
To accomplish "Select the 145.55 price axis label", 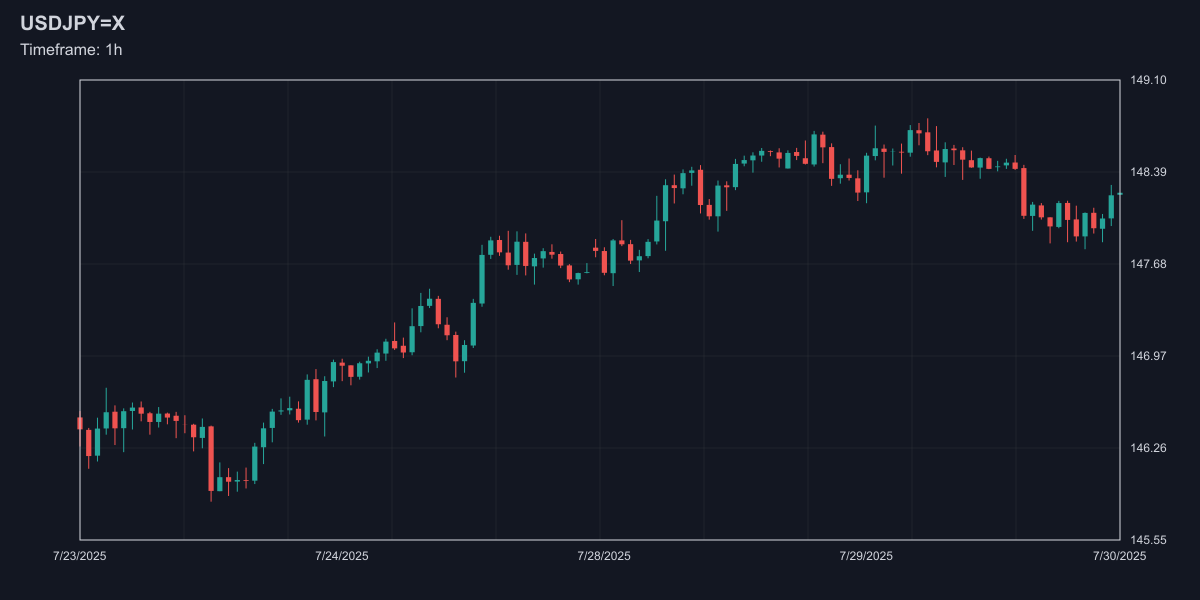I will (x=1148, y=540).
